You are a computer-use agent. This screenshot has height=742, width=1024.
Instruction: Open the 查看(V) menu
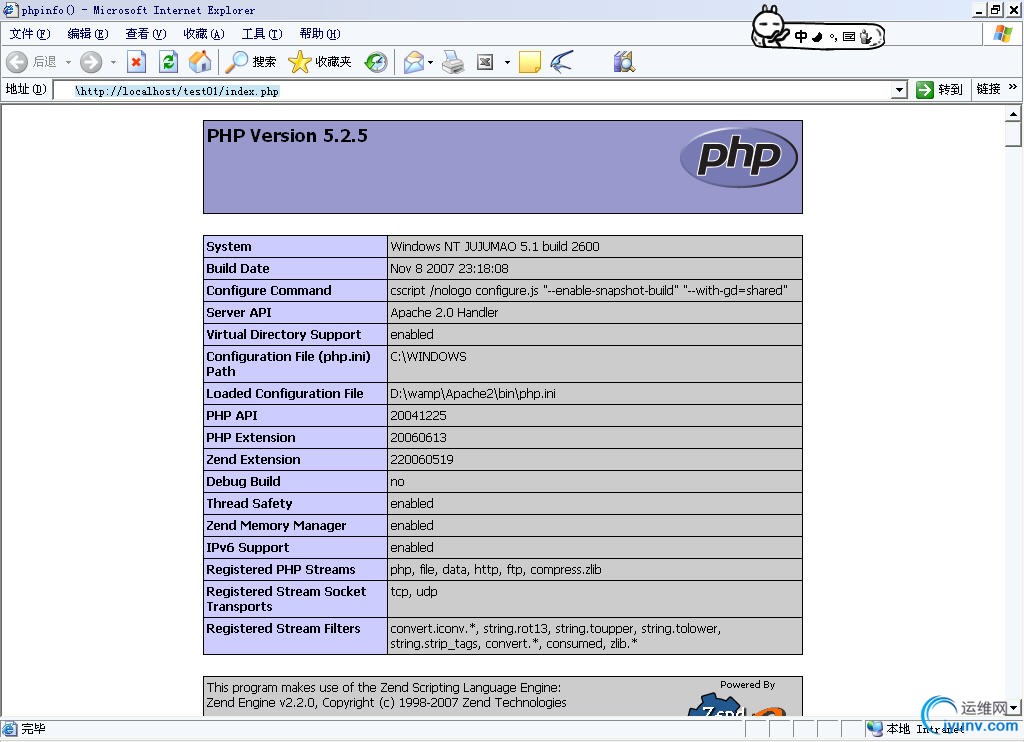[x=146, y=34]
